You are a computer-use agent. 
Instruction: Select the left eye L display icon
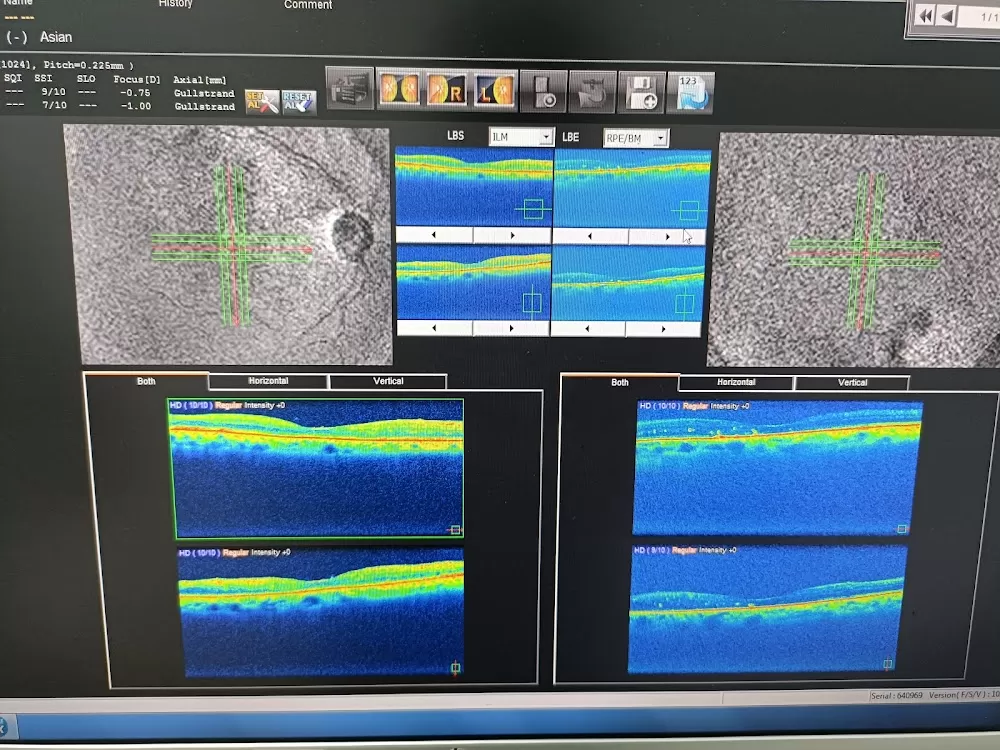(494, 91)
